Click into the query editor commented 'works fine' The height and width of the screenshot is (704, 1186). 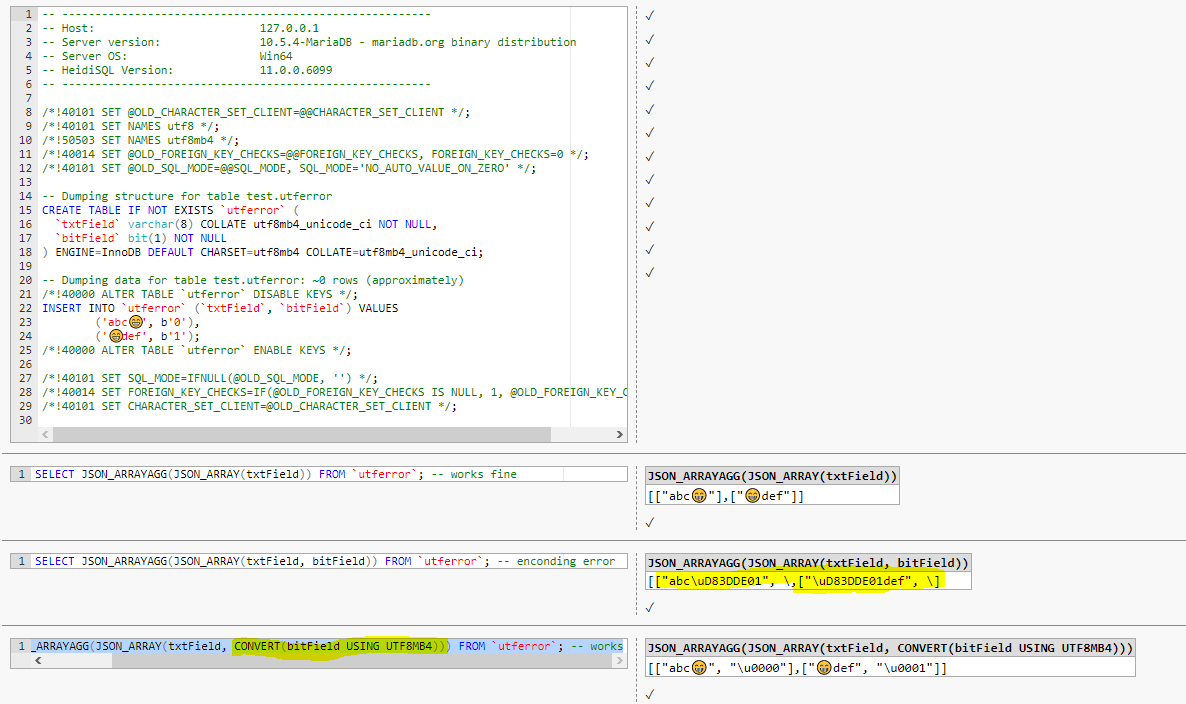(x=330, y=474)
